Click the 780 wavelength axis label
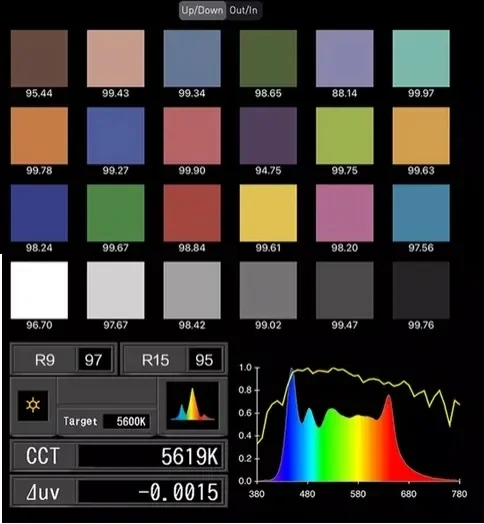The width and height of the screenshot is (484, 524). coord(459,494)
